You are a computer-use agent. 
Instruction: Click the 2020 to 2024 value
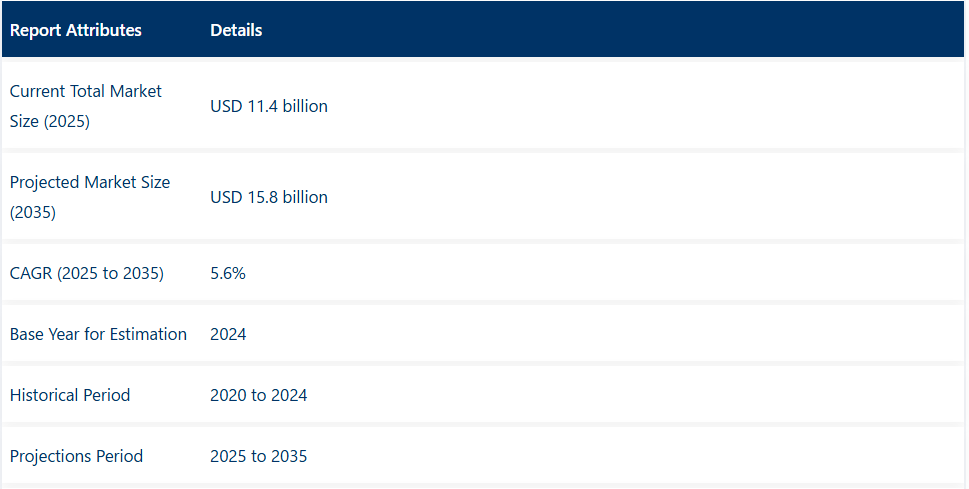pyautogui.click(x=259, y=395)
